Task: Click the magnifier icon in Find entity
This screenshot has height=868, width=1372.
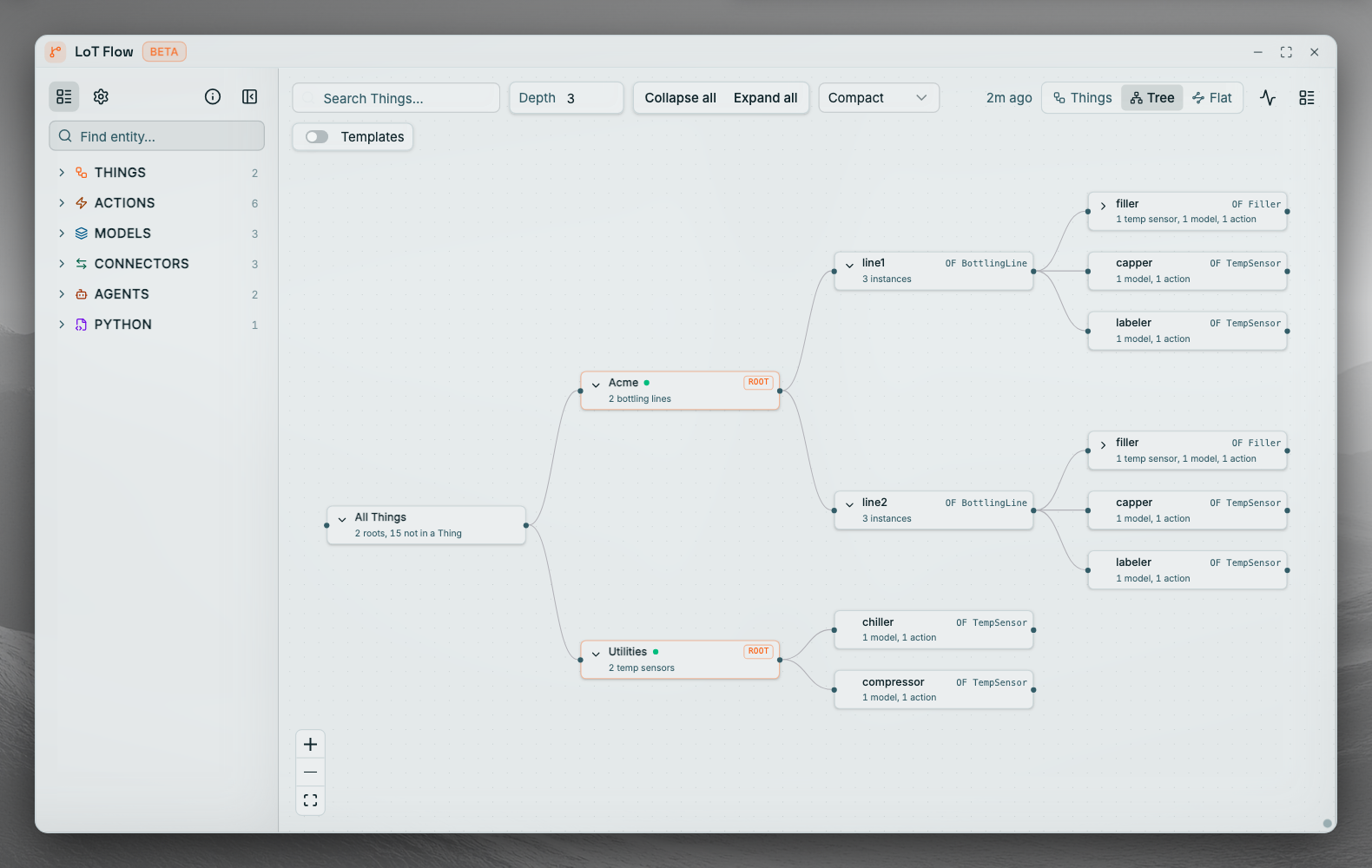Action: coord(65,136)
